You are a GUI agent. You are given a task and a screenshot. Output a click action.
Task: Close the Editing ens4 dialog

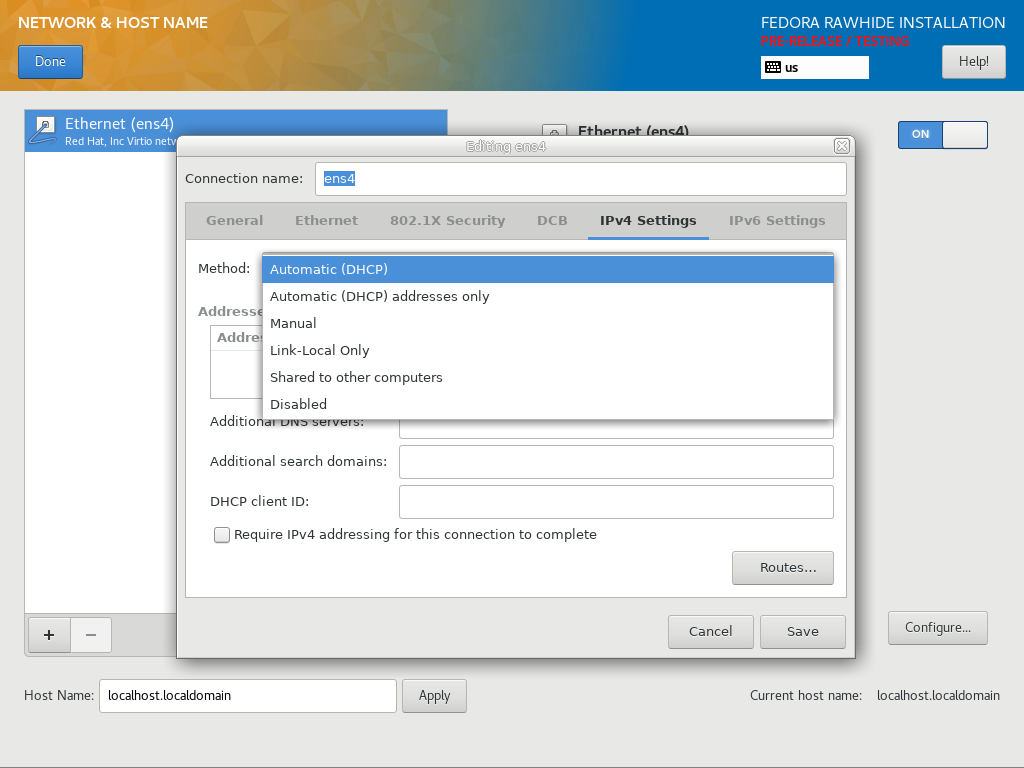(x=842, y=146)
